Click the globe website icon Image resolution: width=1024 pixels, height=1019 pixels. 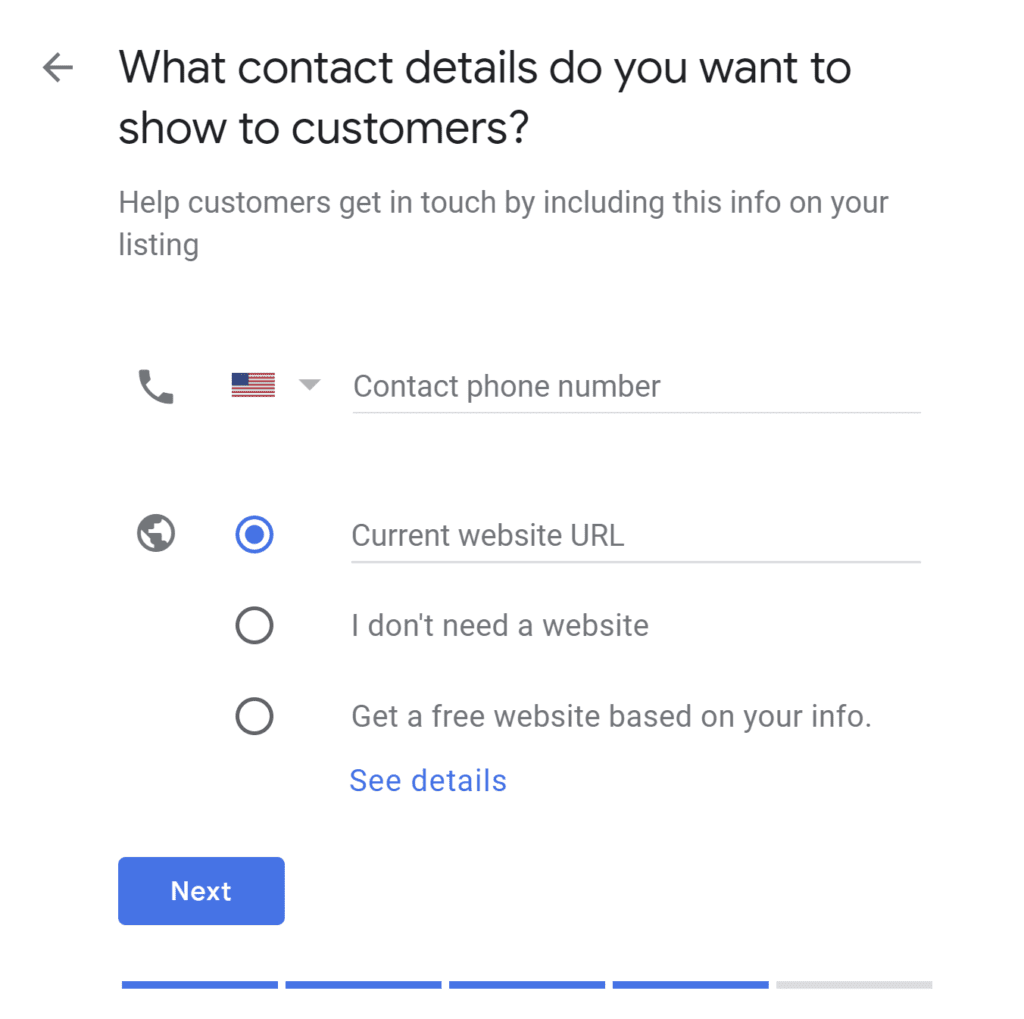[156, 534]
